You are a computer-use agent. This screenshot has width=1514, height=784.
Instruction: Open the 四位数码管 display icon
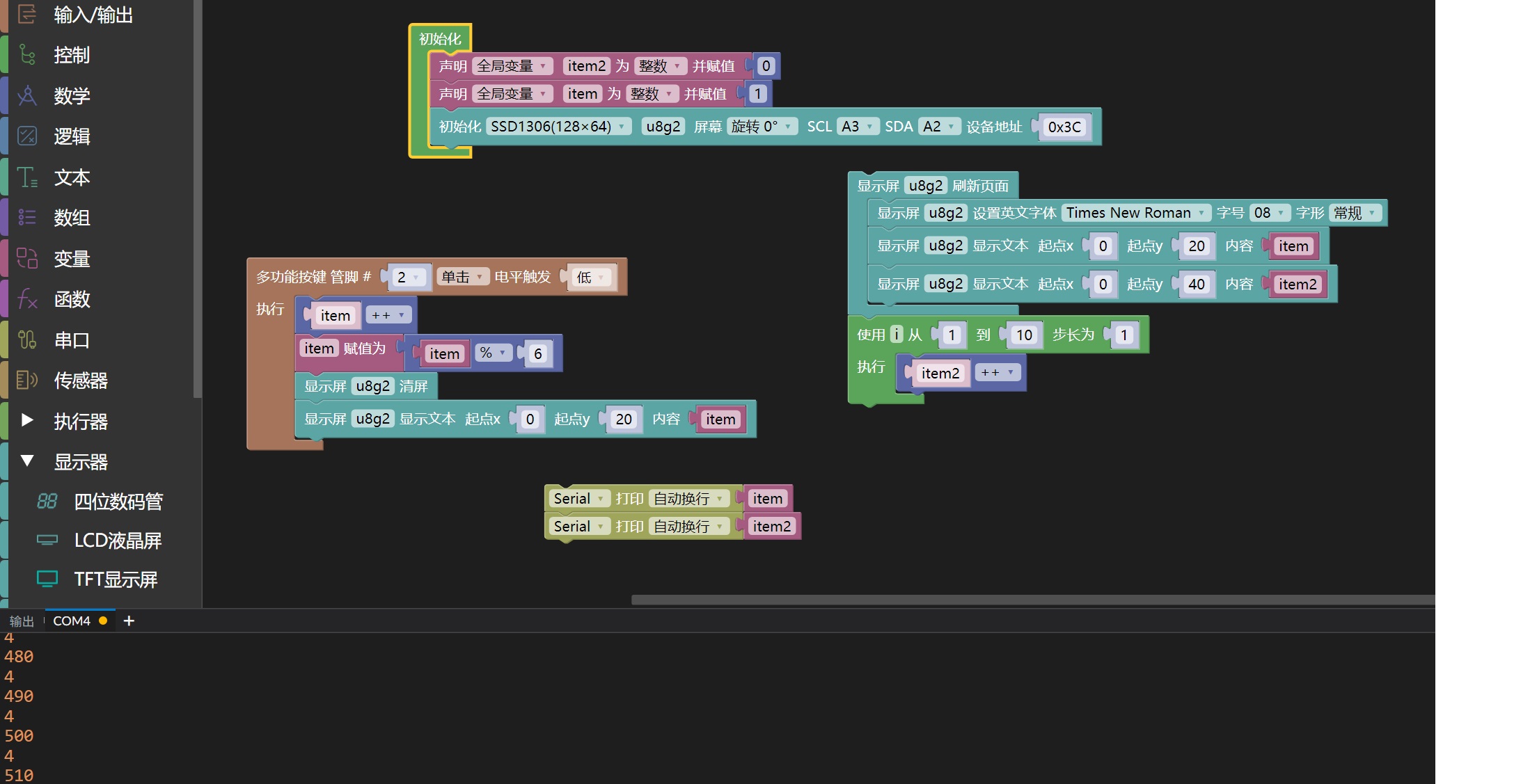47,501
